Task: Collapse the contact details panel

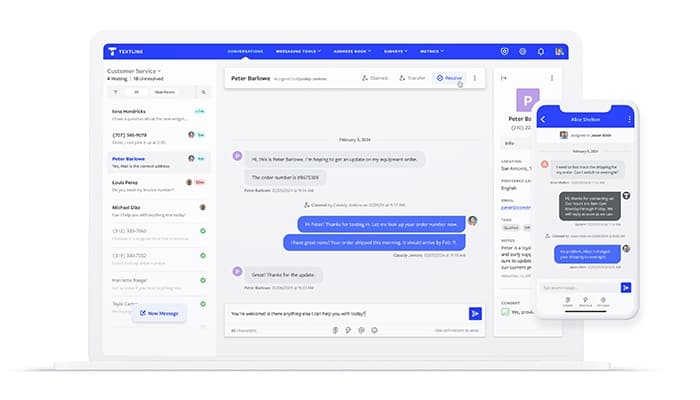Action: 504,78
